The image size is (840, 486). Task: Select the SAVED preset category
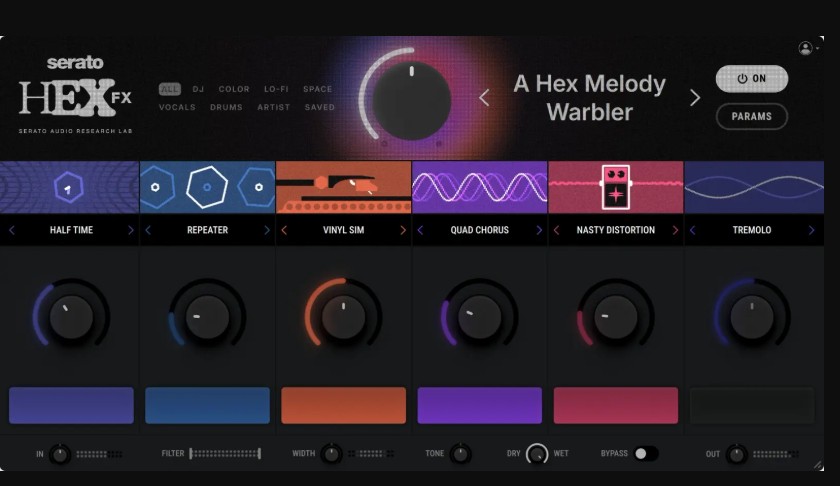[320, 107]
